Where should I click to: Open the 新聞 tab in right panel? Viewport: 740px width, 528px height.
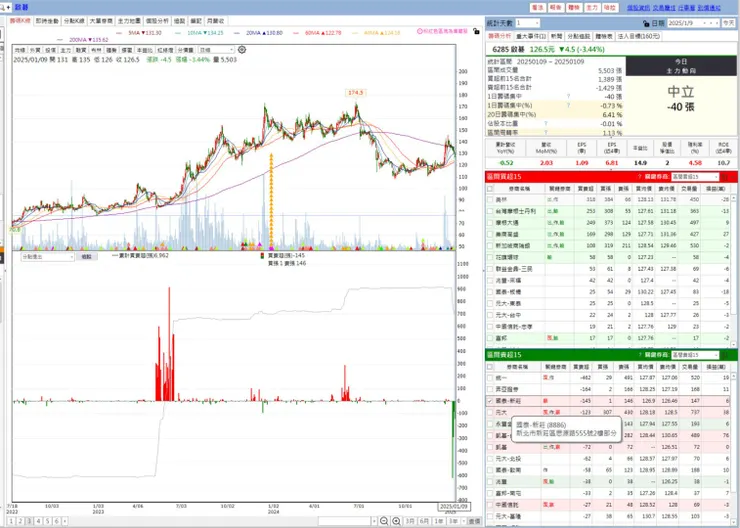click(x=556, y=36)
